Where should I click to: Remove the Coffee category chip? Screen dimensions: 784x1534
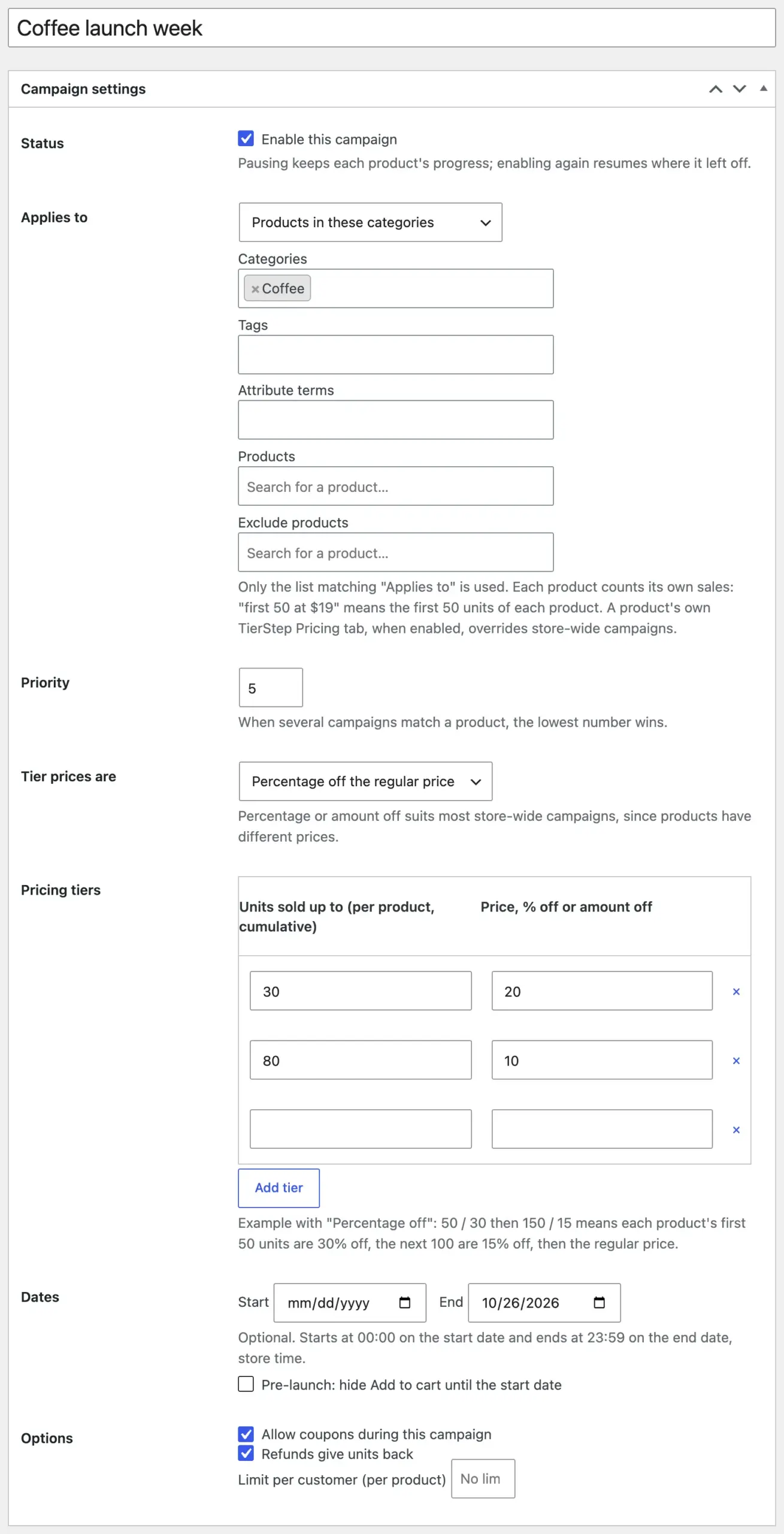coord(255,289)
